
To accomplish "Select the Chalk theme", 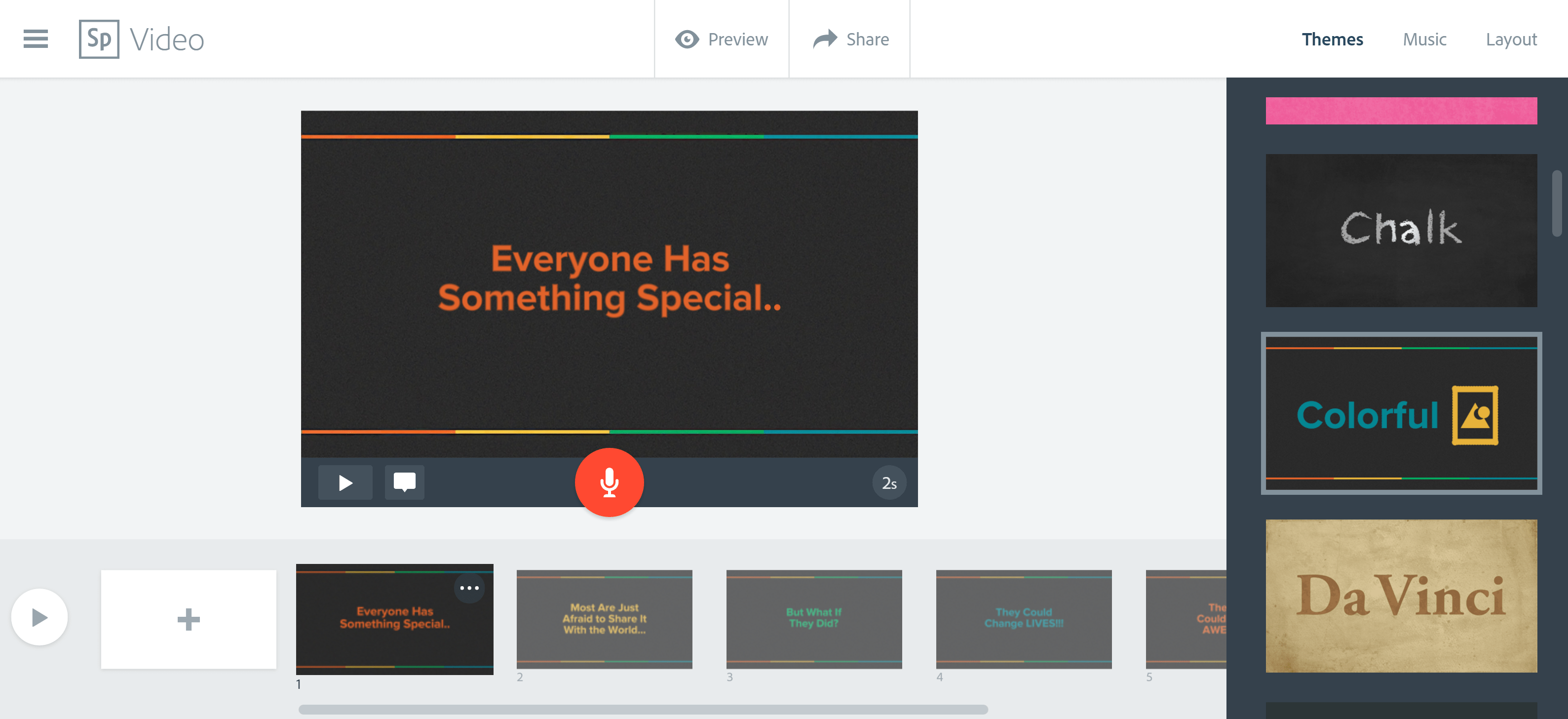I will (x=1400, y=231).
